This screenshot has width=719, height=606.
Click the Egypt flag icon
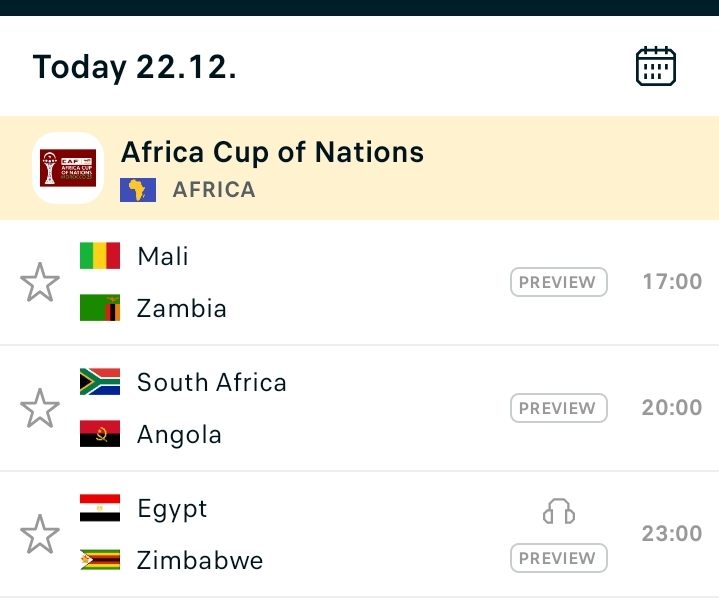click(100, 508)
